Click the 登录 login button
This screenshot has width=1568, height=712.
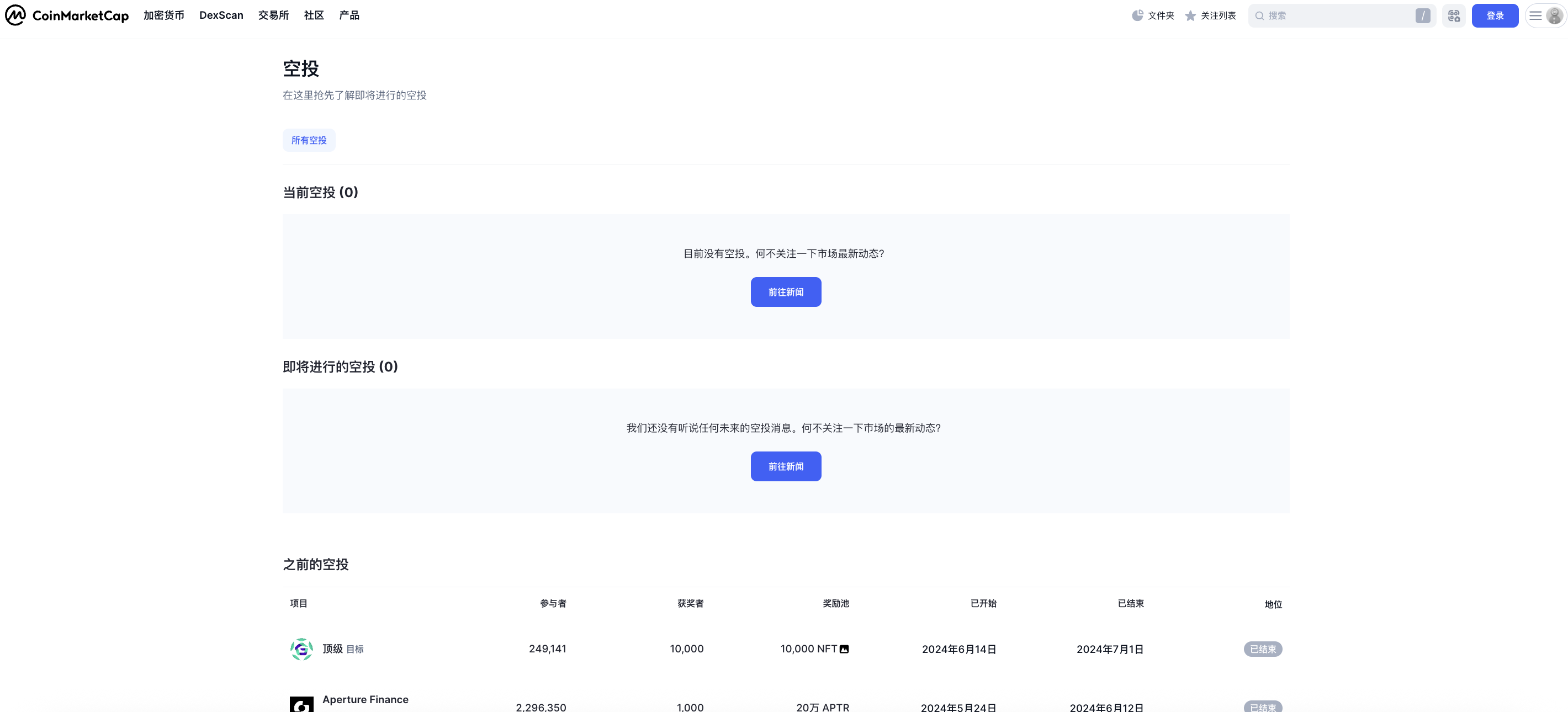click(1495, 15)
